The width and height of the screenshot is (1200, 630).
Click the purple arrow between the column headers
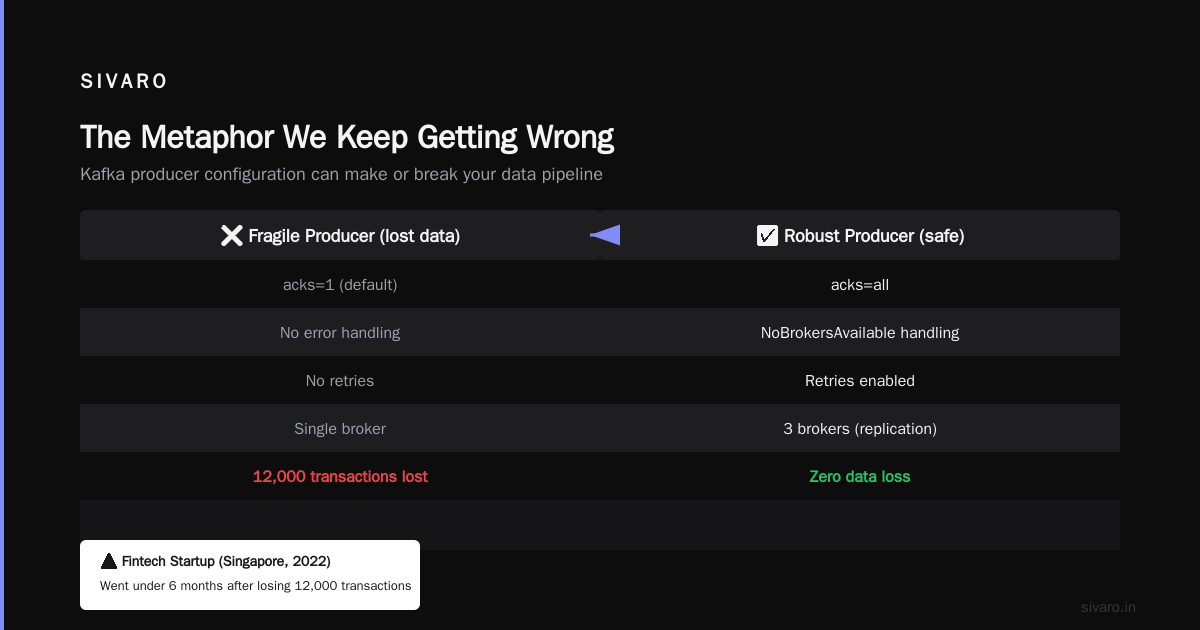tap(605, 235)
